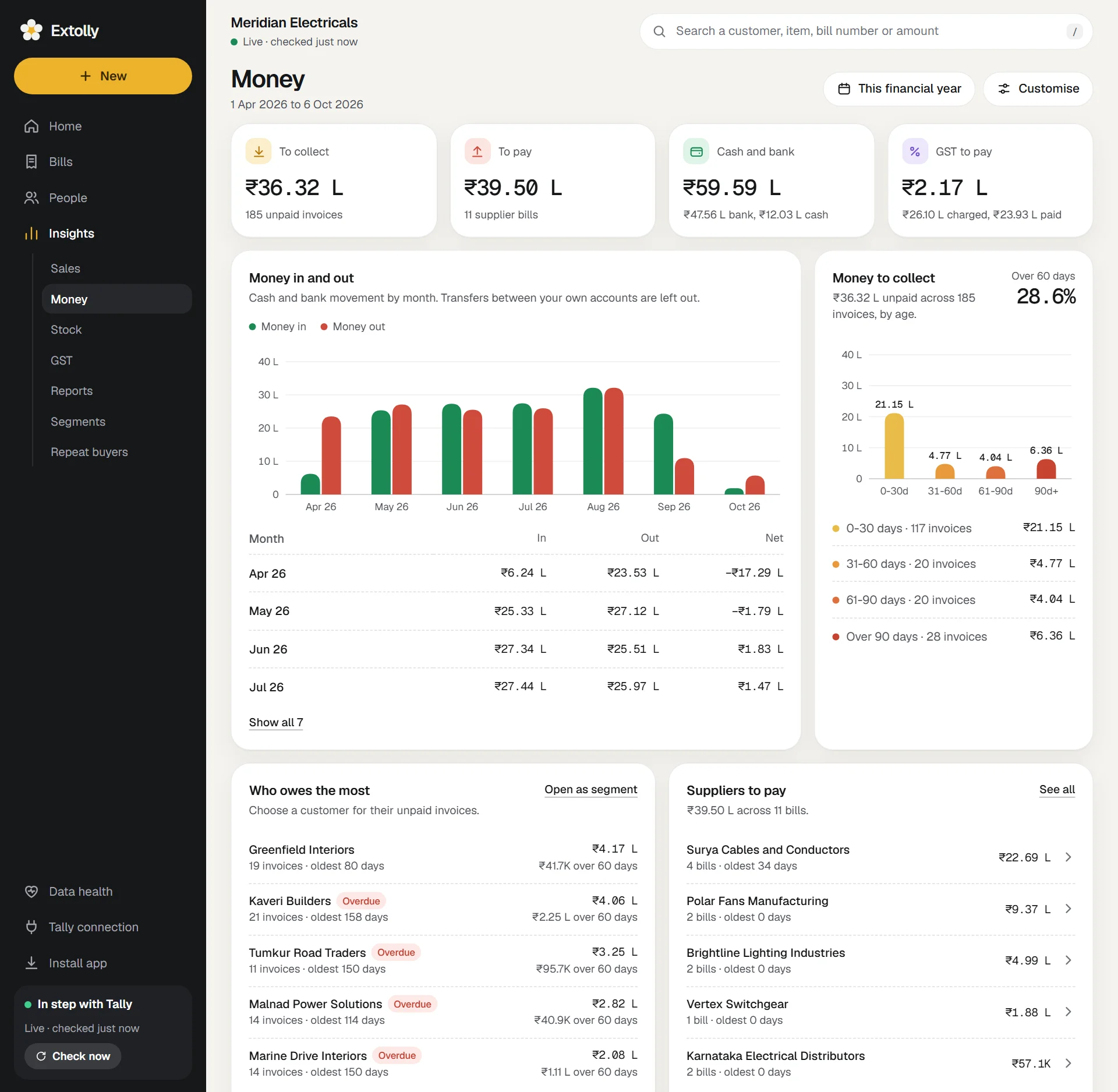Open Data health heart icon

coord(31,892)
